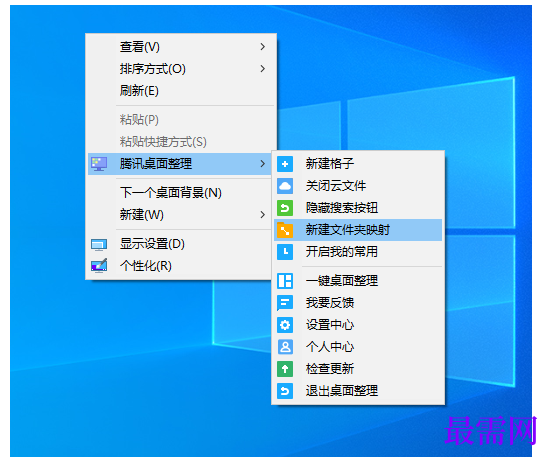Image resolution: width=556 pixels, height=462 pixels.
Task: Open the 排序方式(O) menu entry
Action: [181, 69]
